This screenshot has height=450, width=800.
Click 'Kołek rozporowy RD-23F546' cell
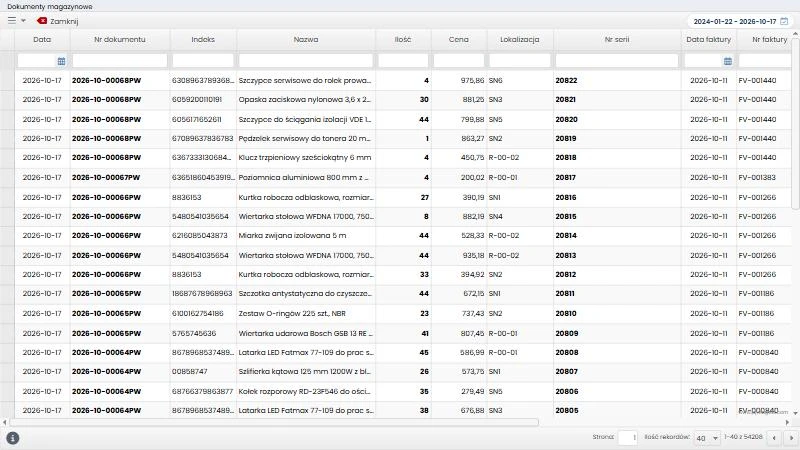305,391
